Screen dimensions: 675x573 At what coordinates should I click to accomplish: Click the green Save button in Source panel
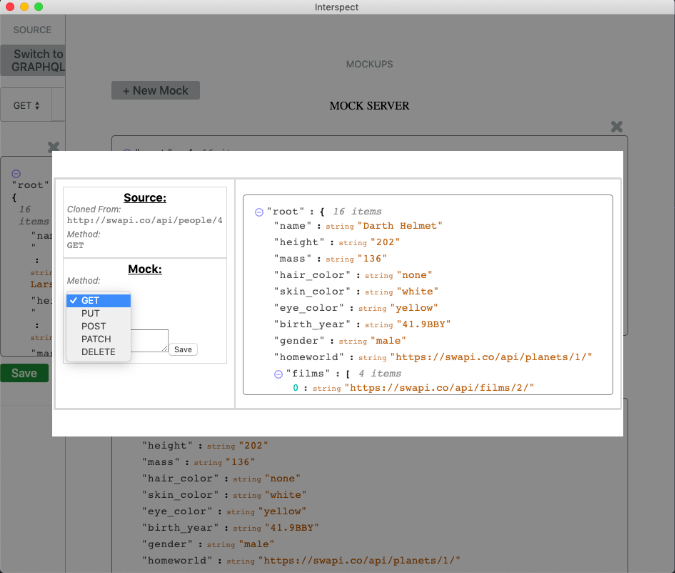tap(24, 373)
